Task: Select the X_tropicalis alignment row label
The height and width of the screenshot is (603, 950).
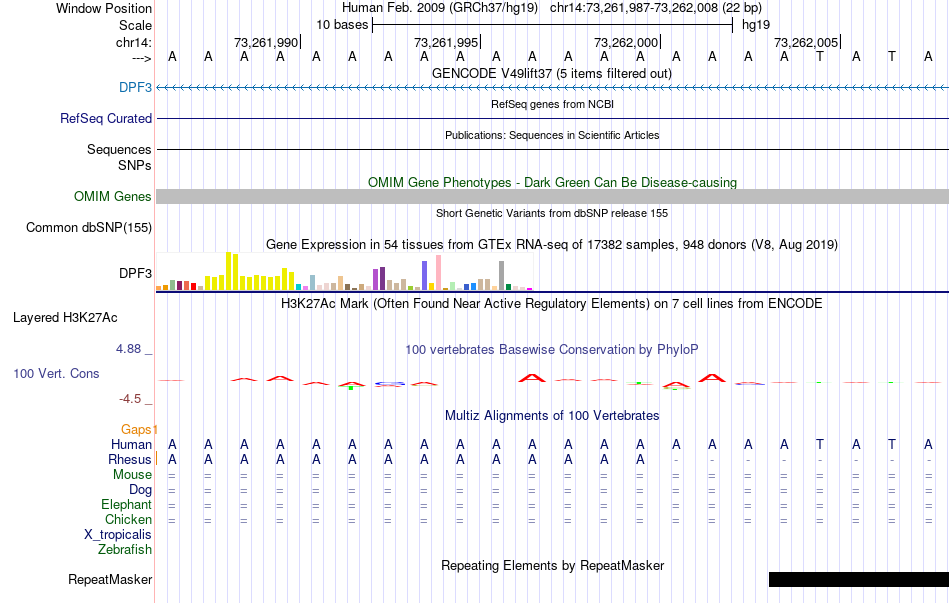Action: (x=118, y=535)
